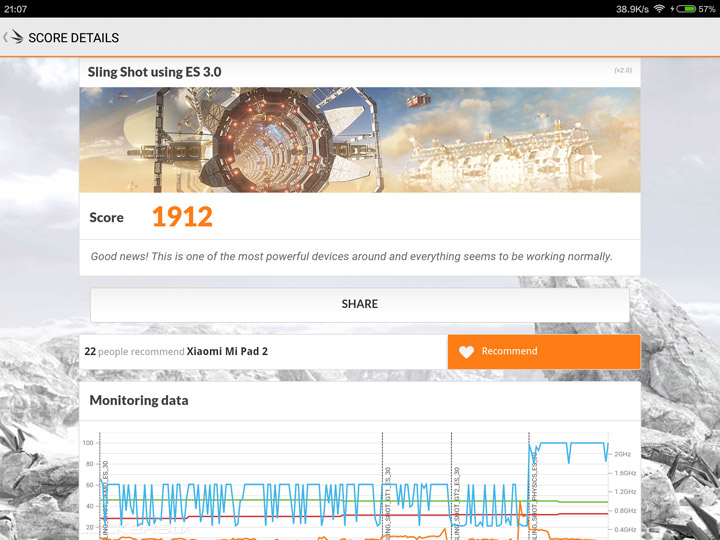The height and width of the screenshot is (540, 720).
Task: Tap the Monitoring data heading
Action: (x=139, y=400)
